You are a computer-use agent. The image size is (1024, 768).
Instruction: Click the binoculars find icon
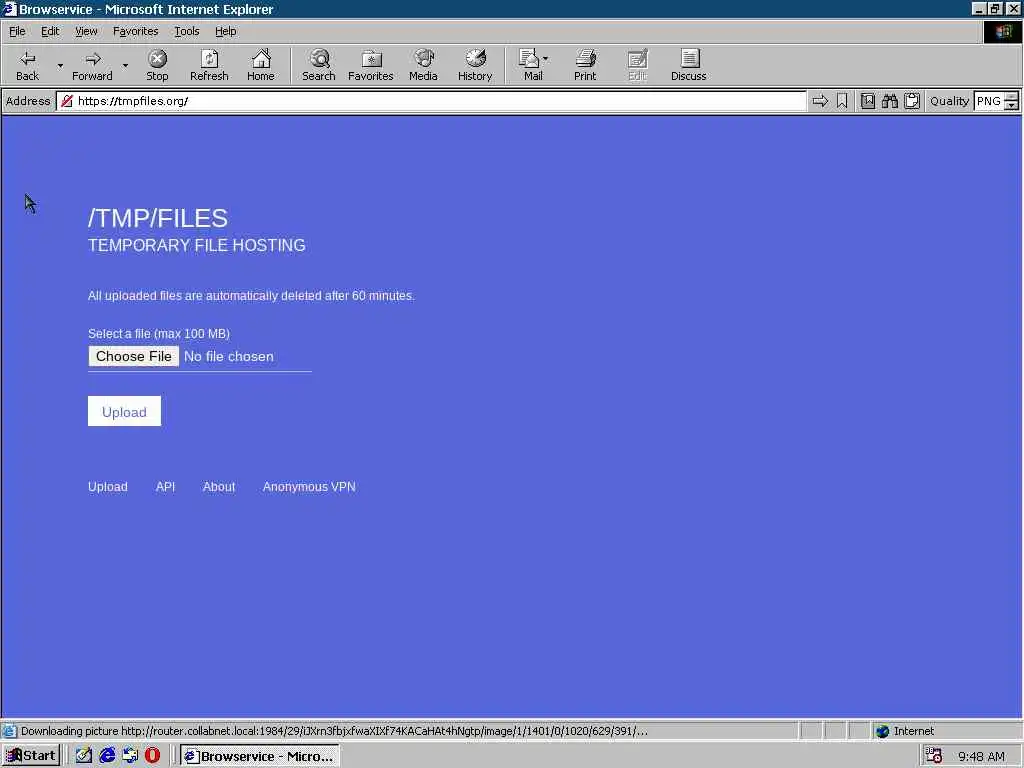pos(889,101)
